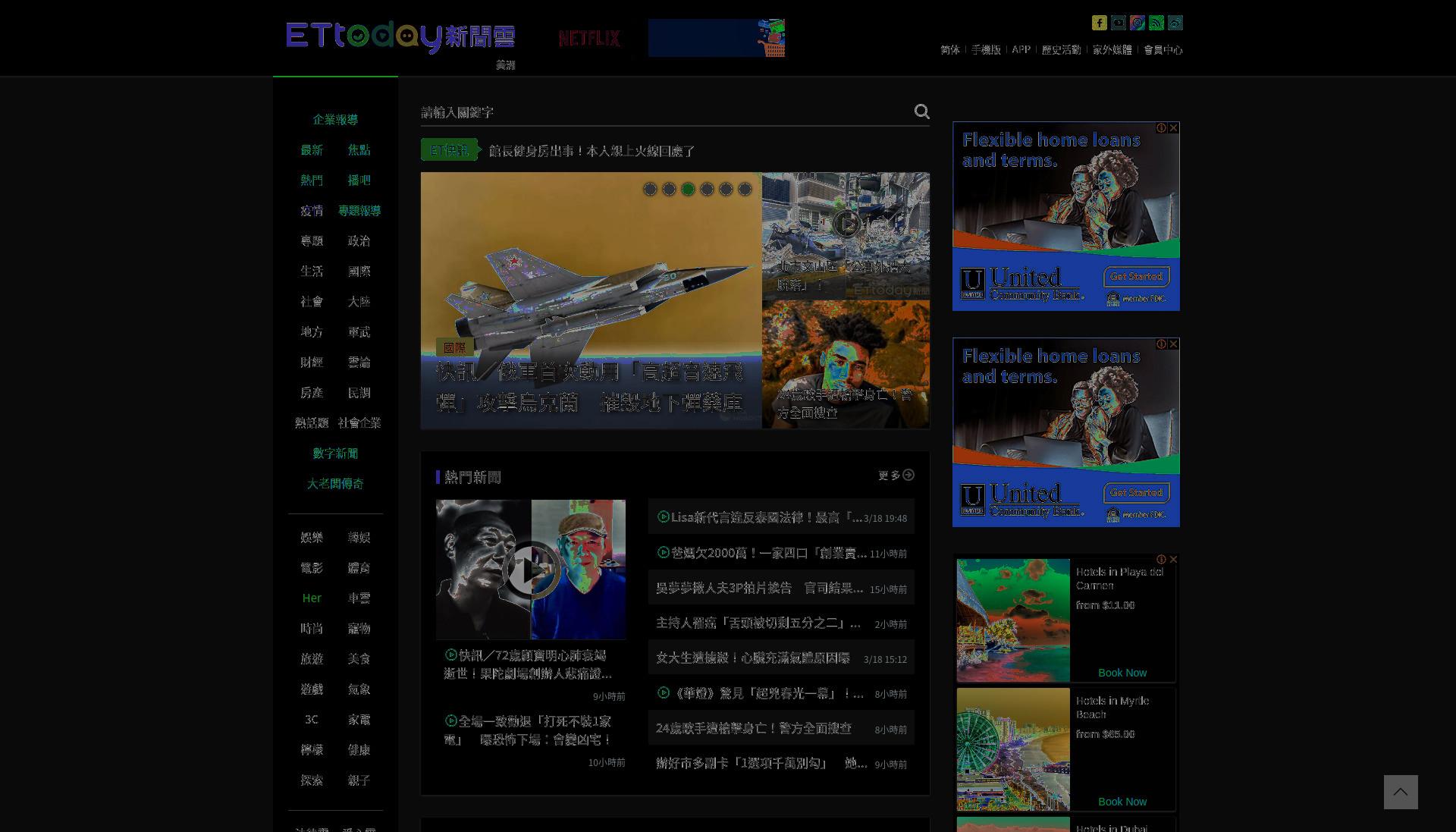Click Book Now for Playa del Carmen hotels

[x=1122, y=673]
